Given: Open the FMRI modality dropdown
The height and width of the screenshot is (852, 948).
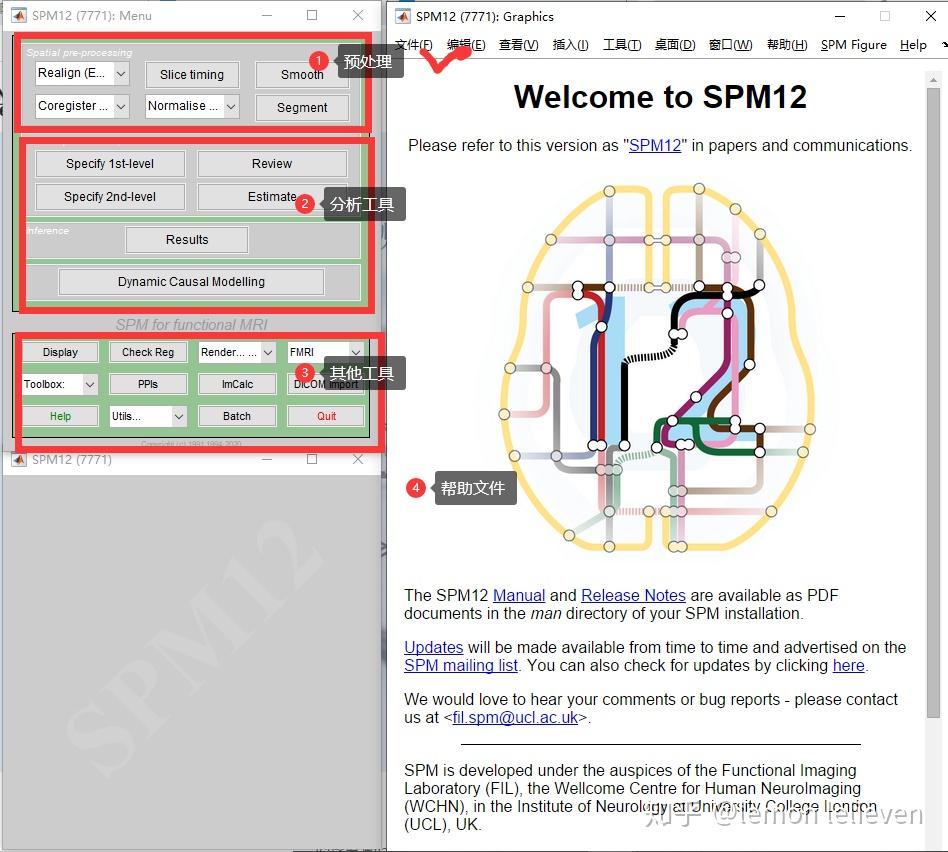Looking at the screenshot, I should (326, 352).
